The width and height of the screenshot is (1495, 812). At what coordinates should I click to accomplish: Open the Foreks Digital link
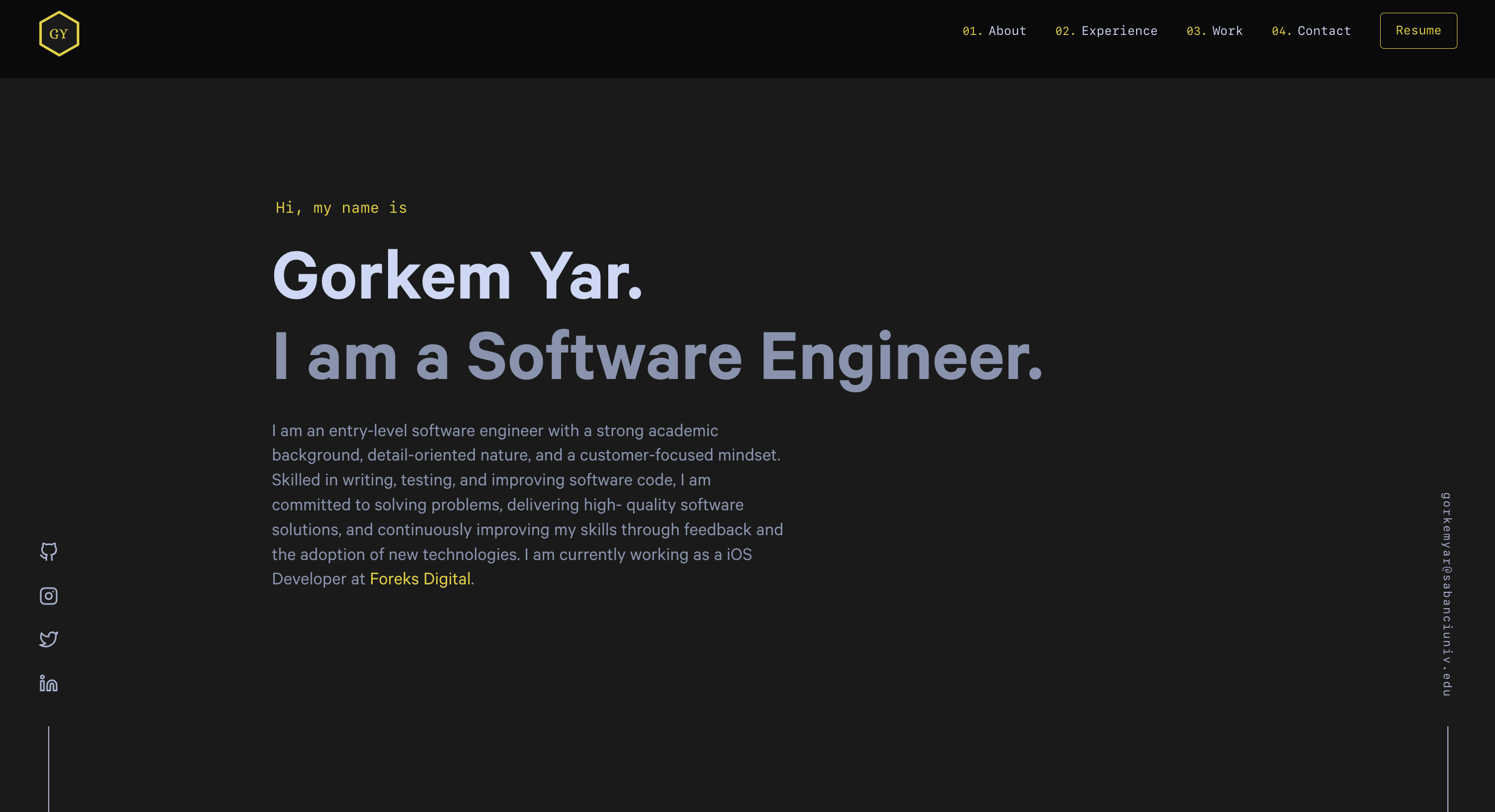pos(420,579)
